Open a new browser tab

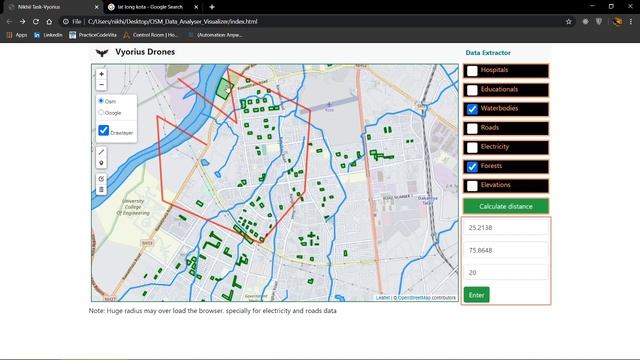click(x=212, y=7)
